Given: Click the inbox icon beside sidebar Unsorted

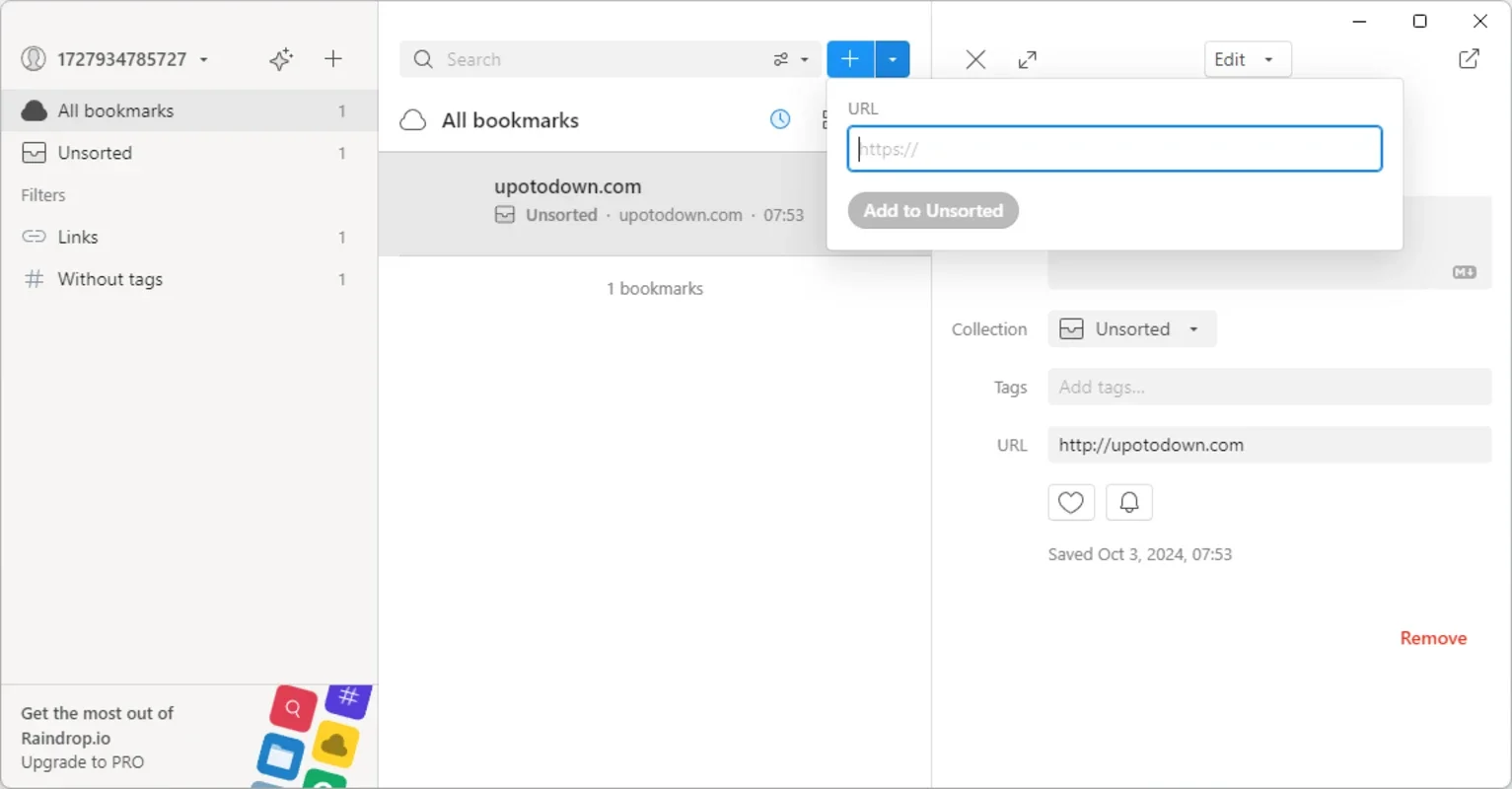Looking at the screenshot, I should click(x=35, y=153).
